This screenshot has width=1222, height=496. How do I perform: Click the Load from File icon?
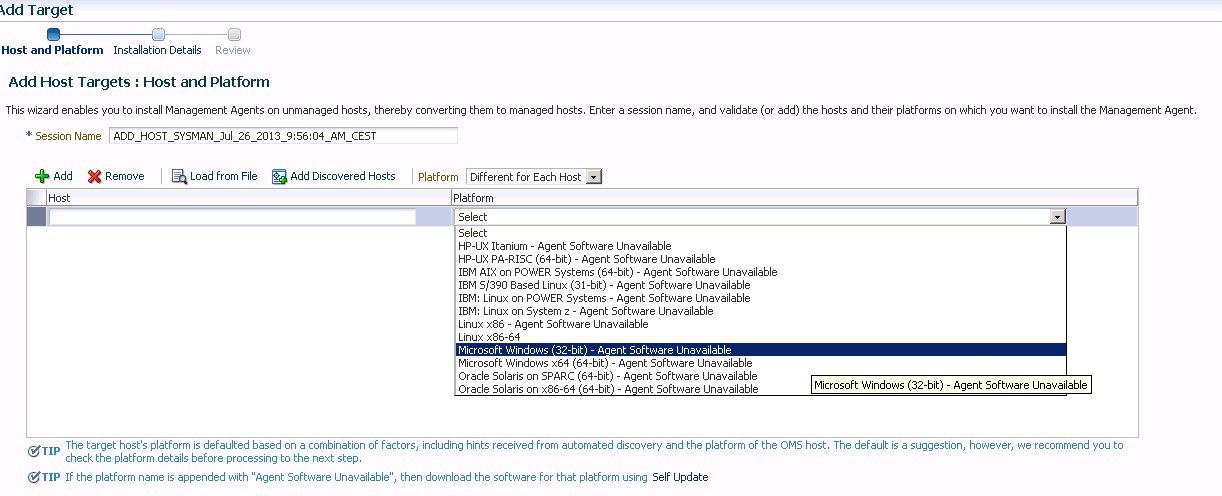(179, 176)
